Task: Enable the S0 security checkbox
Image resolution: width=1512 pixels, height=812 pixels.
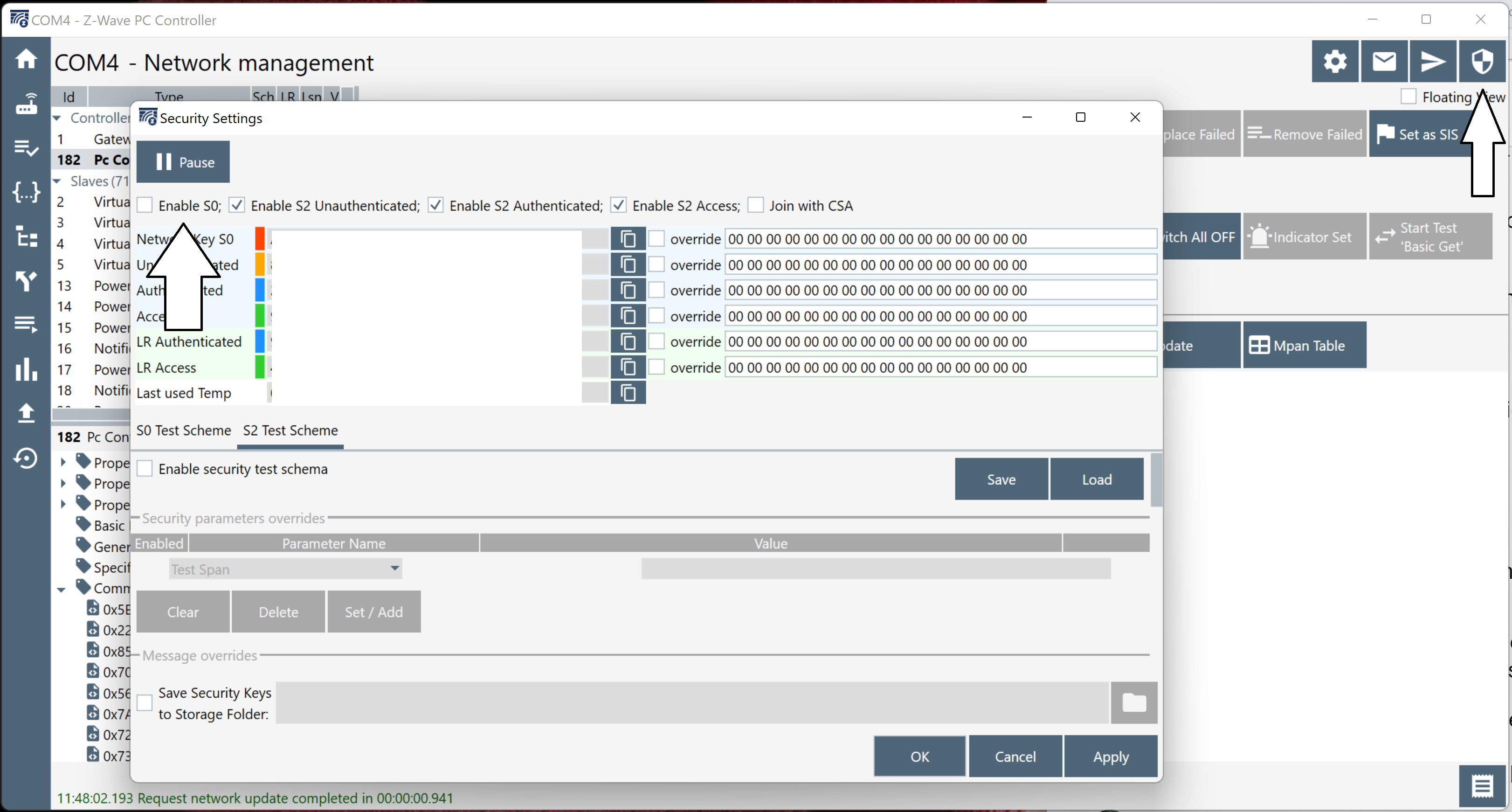Action: (145, 205)
